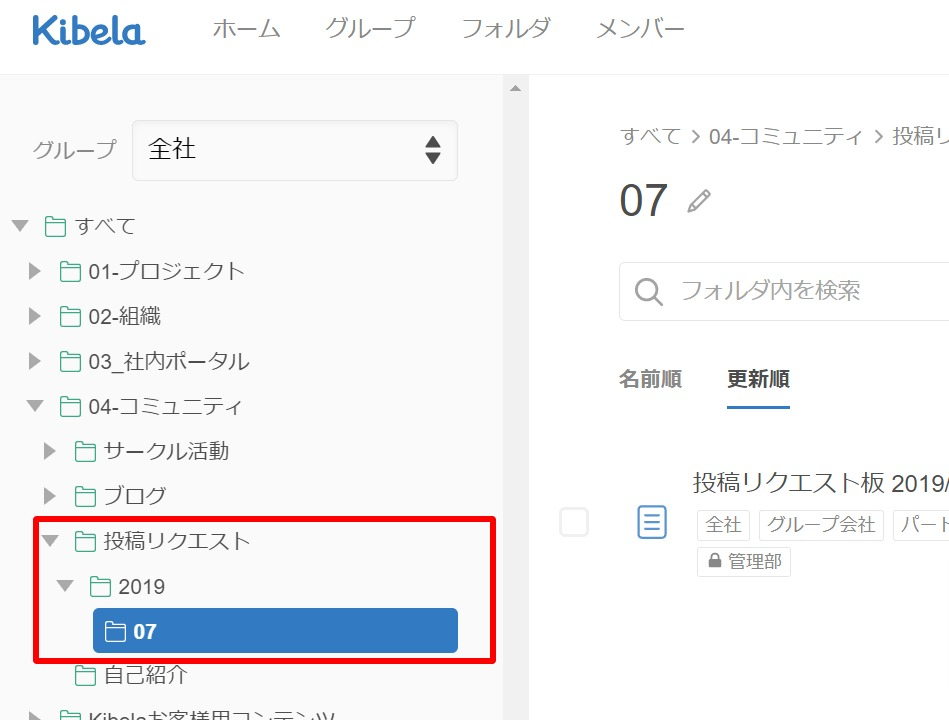Click the magnifying glass in the folder search bar

click(648, 291)
